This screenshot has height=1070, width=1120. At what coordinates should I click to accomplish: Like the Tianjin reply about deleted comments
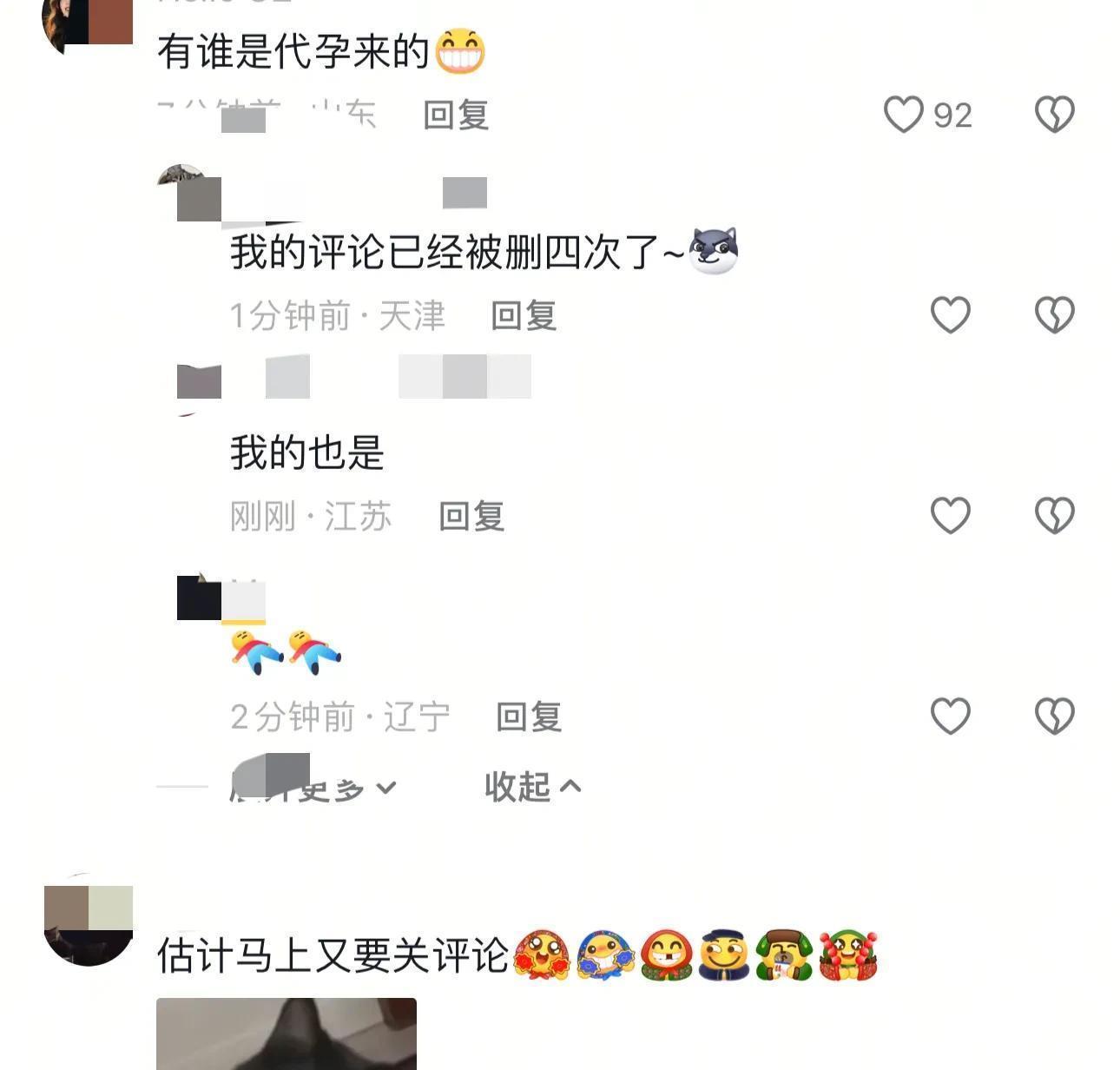[951, 315]
